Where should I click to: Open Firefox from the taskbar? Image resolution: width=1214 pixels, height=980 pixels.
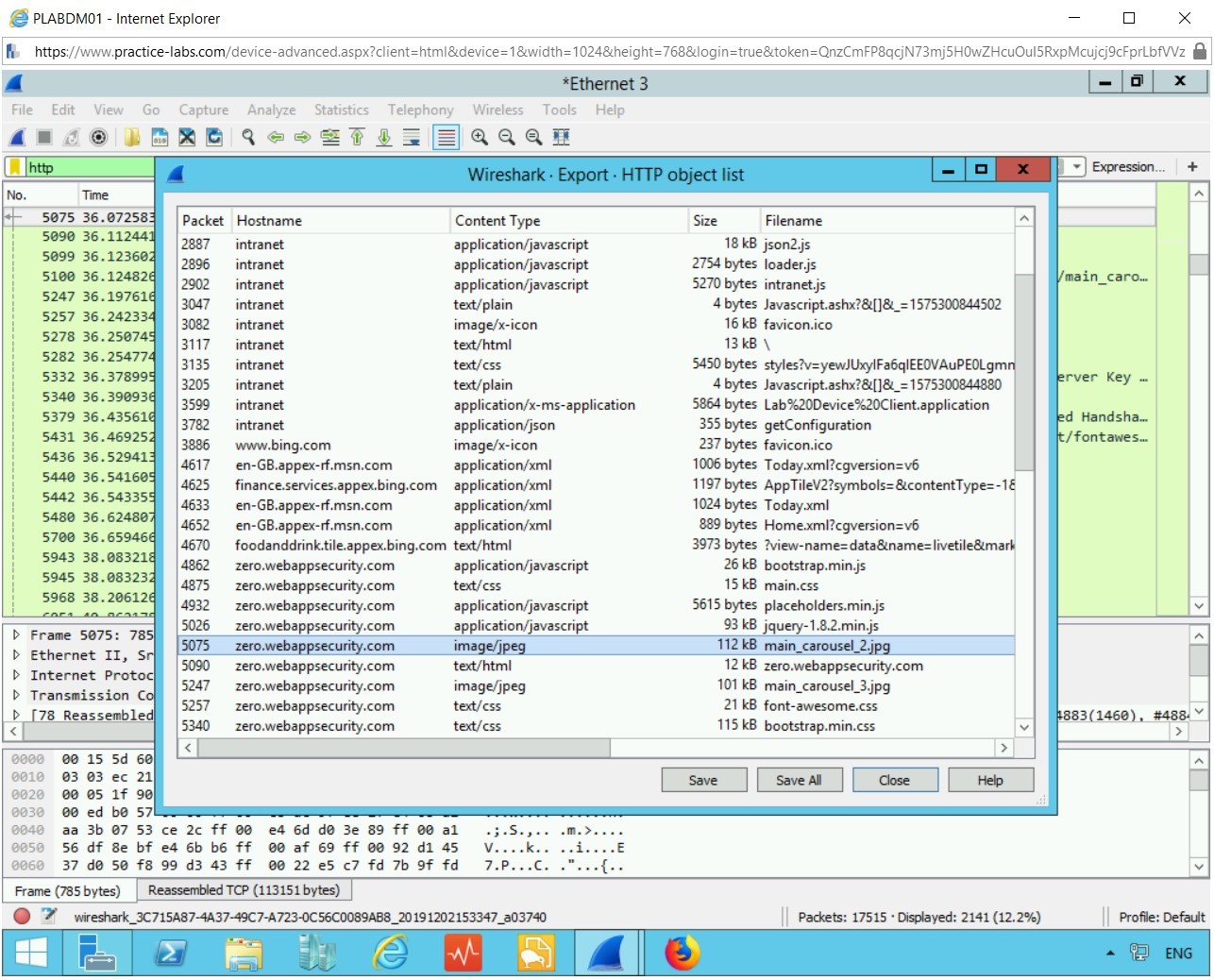coord(682,954)
